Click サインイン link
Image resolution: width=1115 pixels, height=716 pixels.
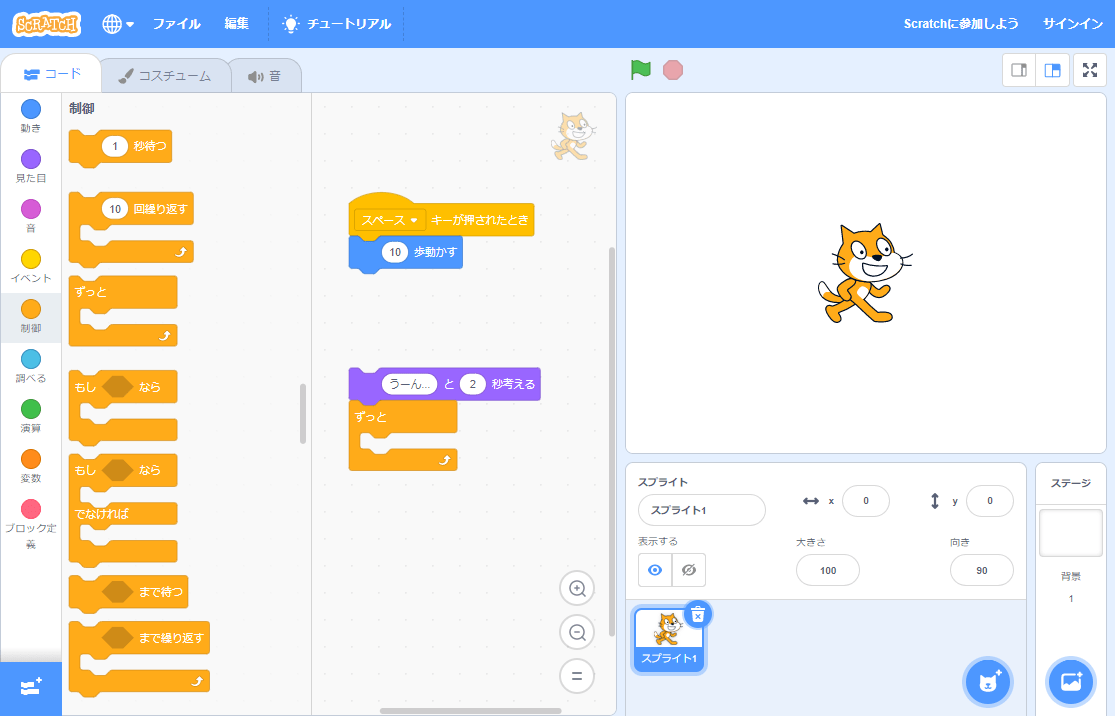click(x=1072, y=24)
